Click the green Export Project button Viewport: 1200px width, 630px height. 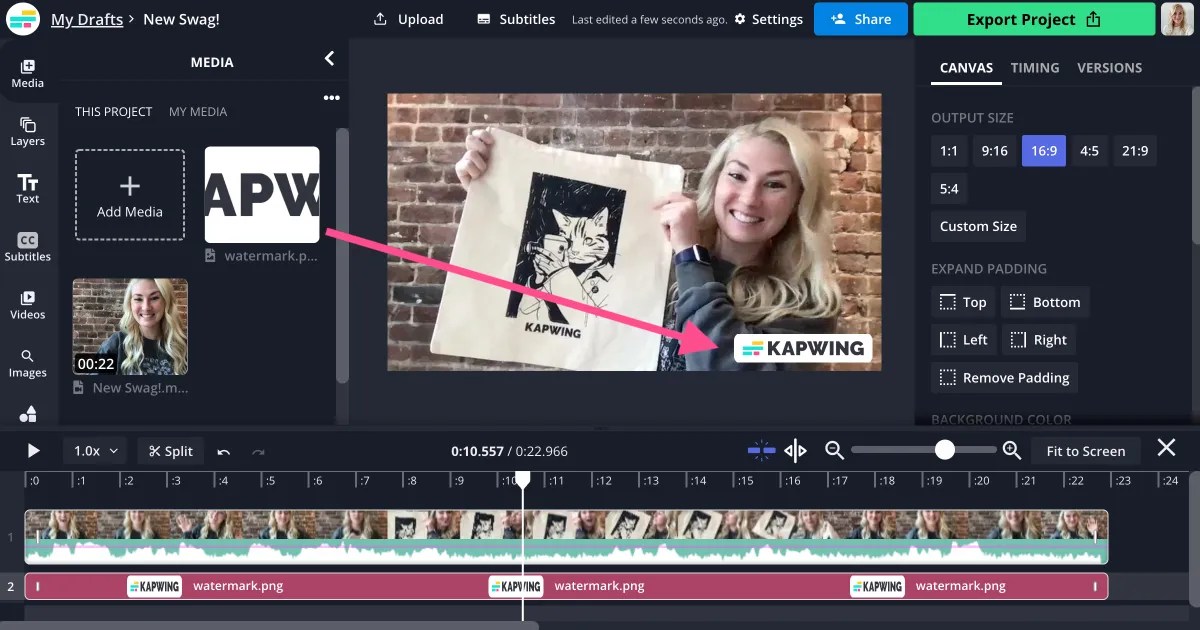1033,19
